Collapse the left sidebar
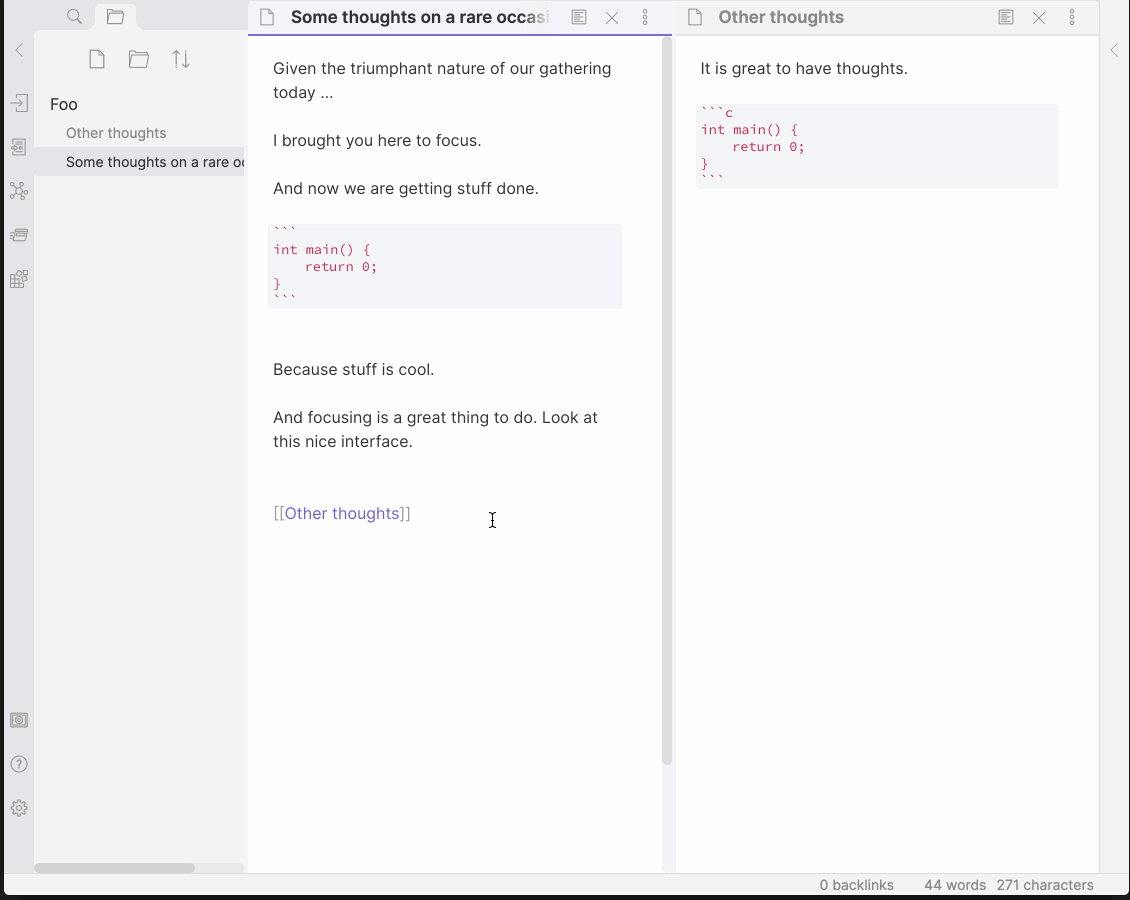The width and height of the screenshot is (1130, 900). click(19, 50)
